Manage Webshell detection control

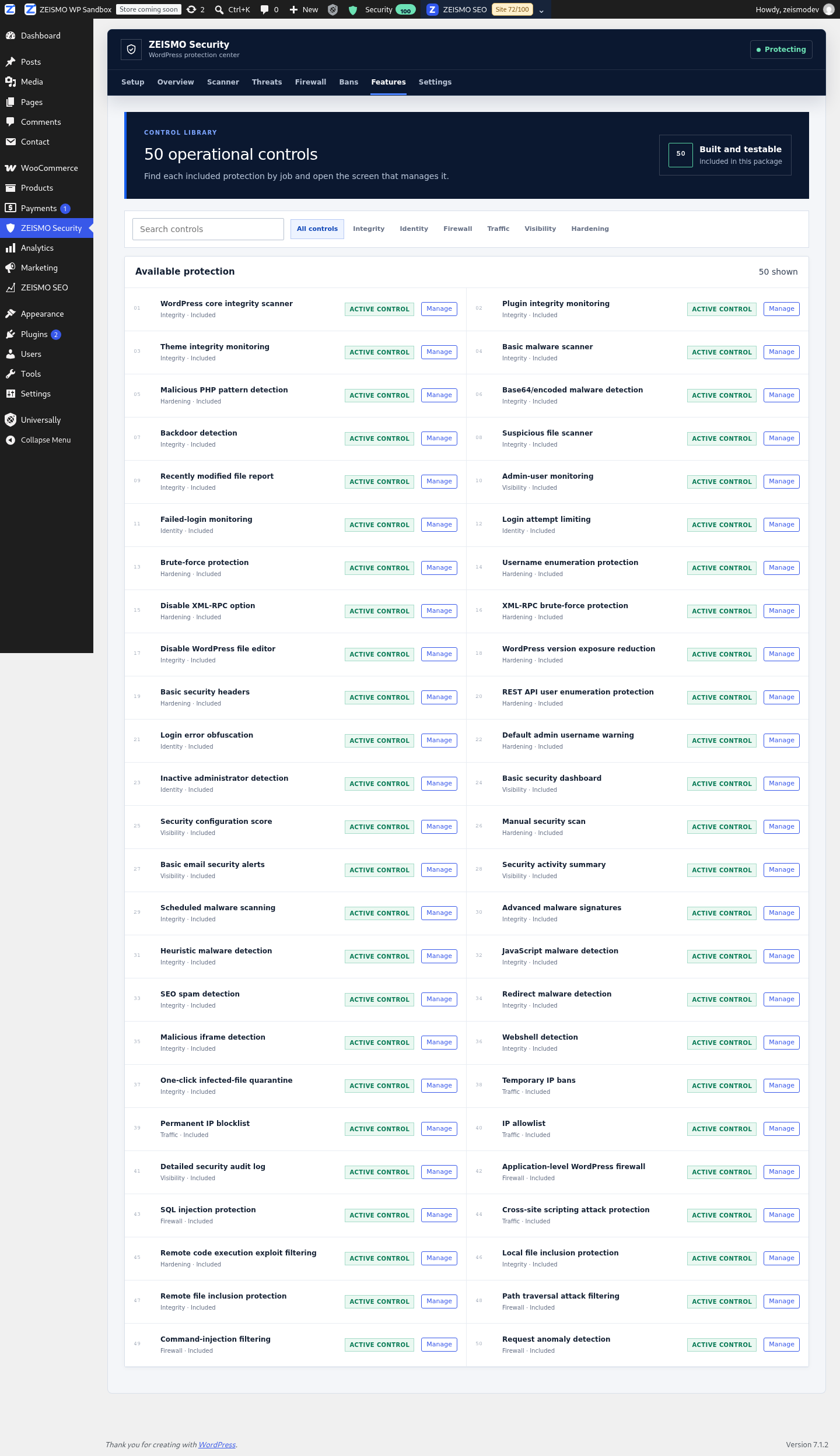[x=782, y=1043]
